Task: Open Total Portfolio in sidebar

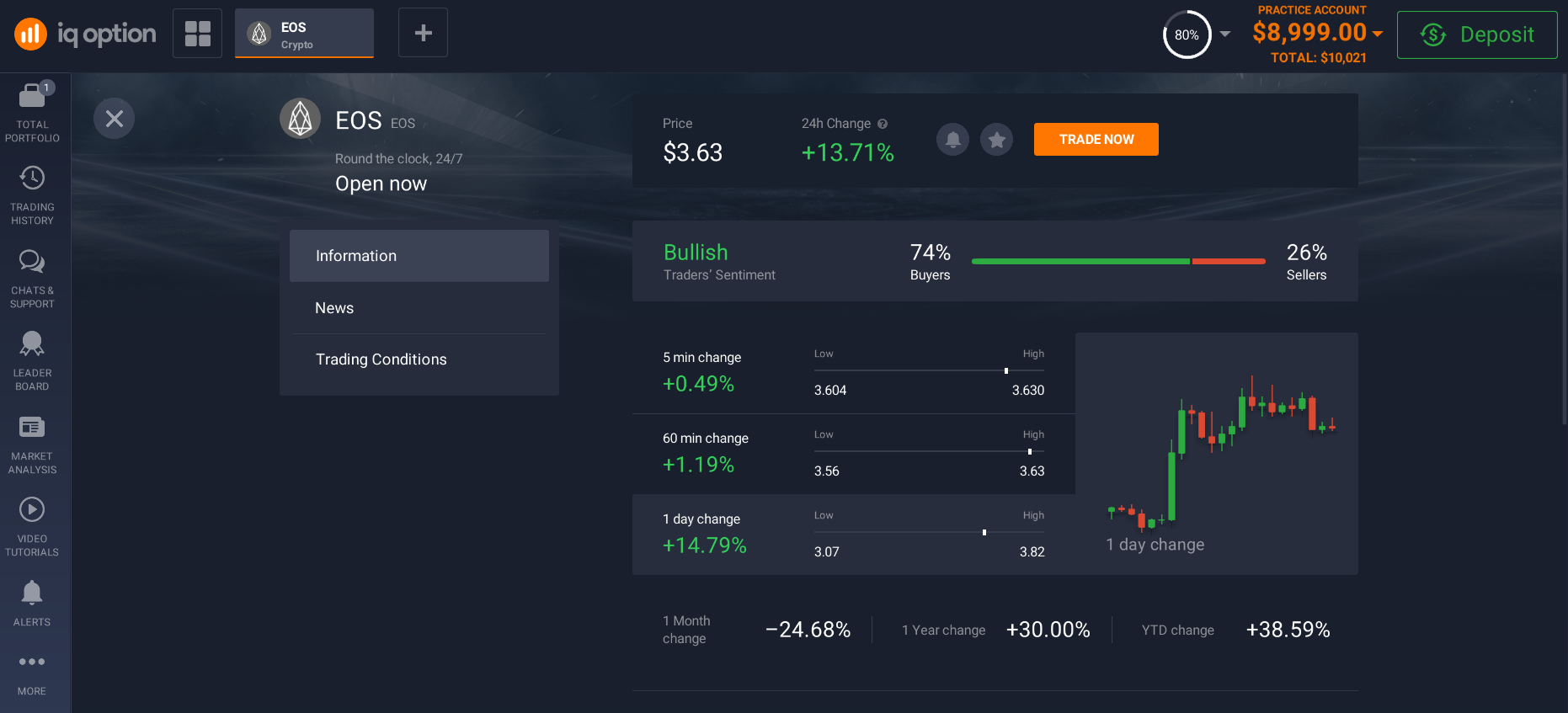Action: coord(32,114)
